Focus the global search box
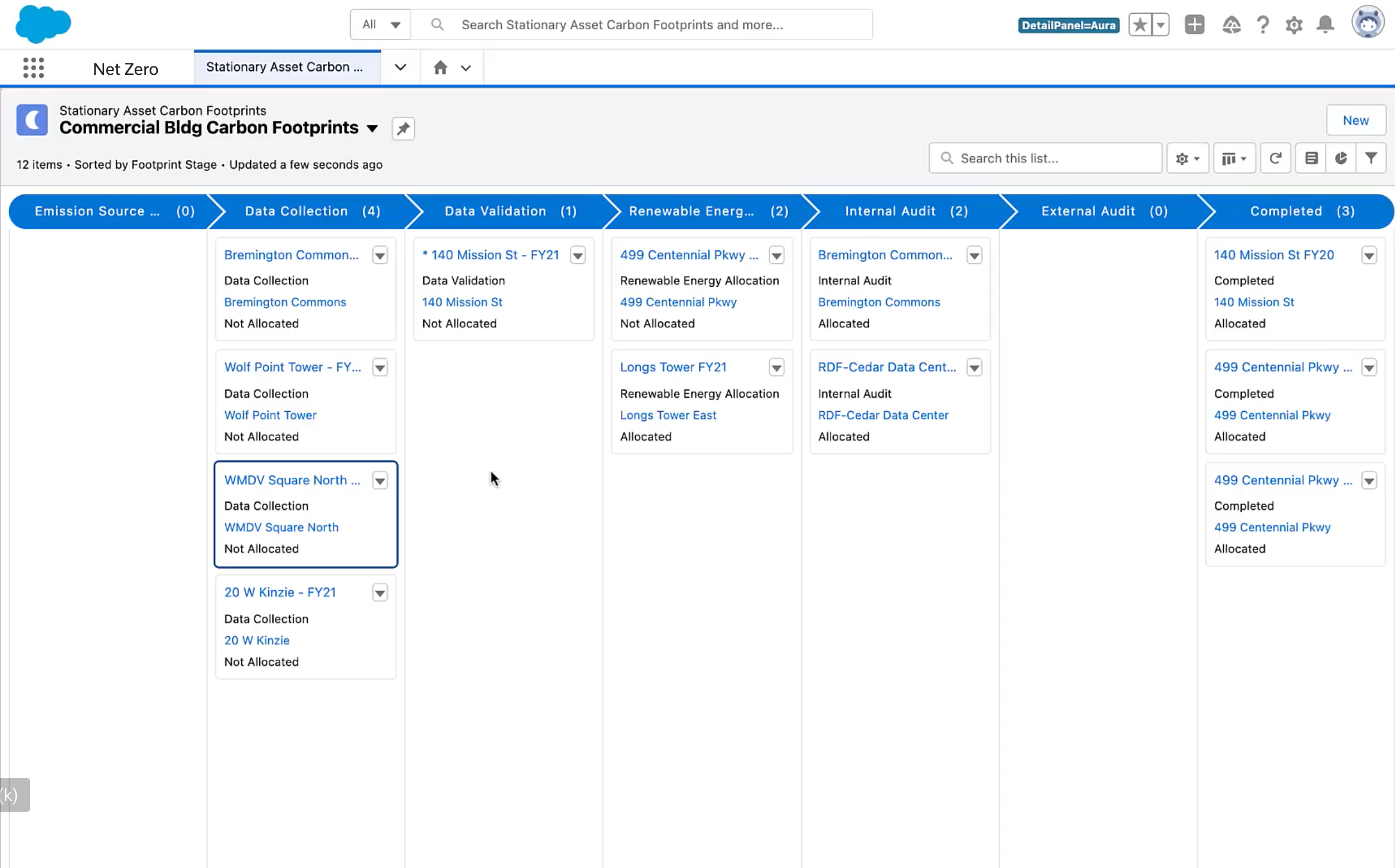The height and width of the screenshot is (868, 1395). [642, 25]
